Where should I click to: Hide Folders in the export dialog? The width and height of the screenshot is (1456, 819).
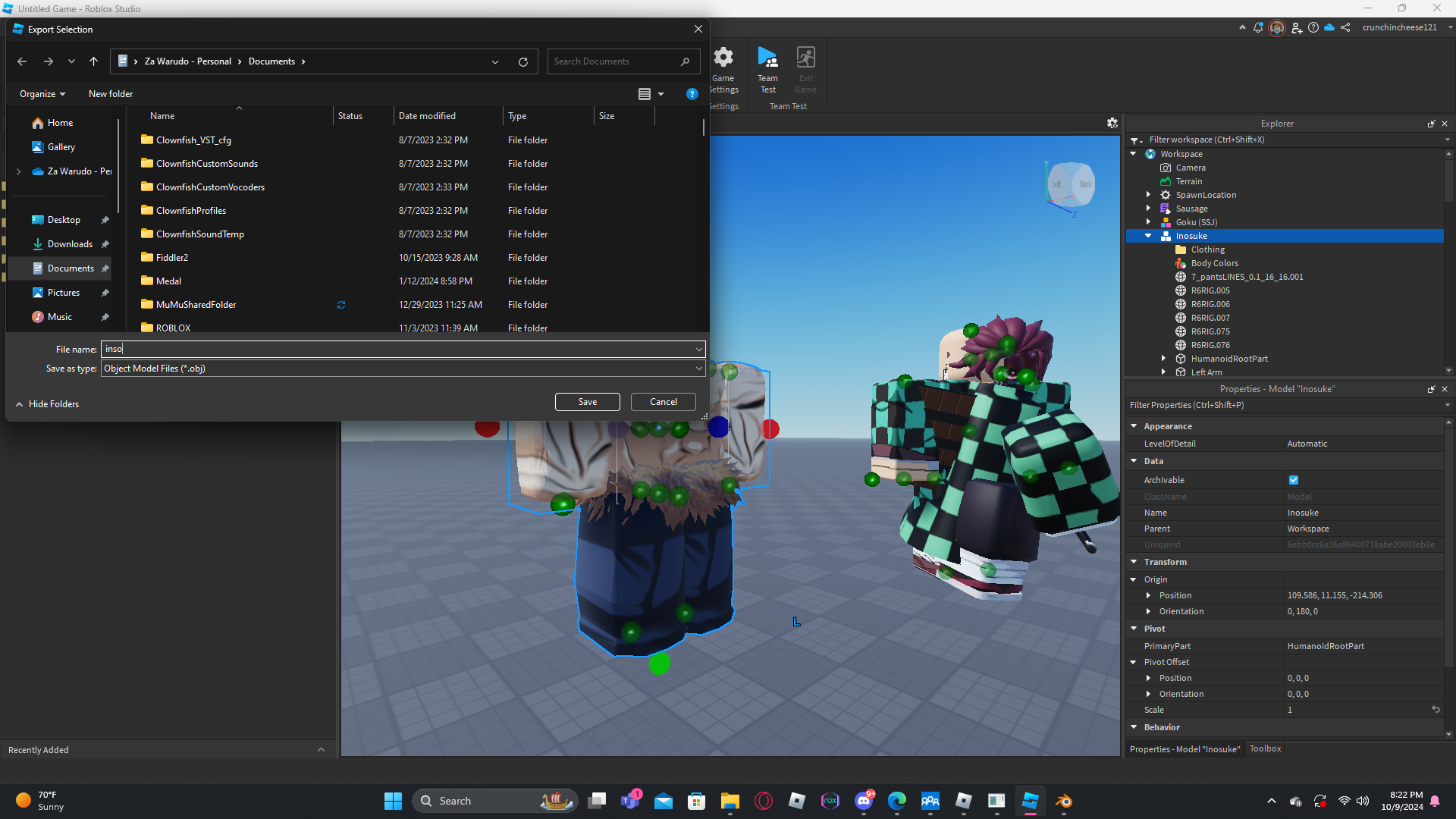(47, 404)
